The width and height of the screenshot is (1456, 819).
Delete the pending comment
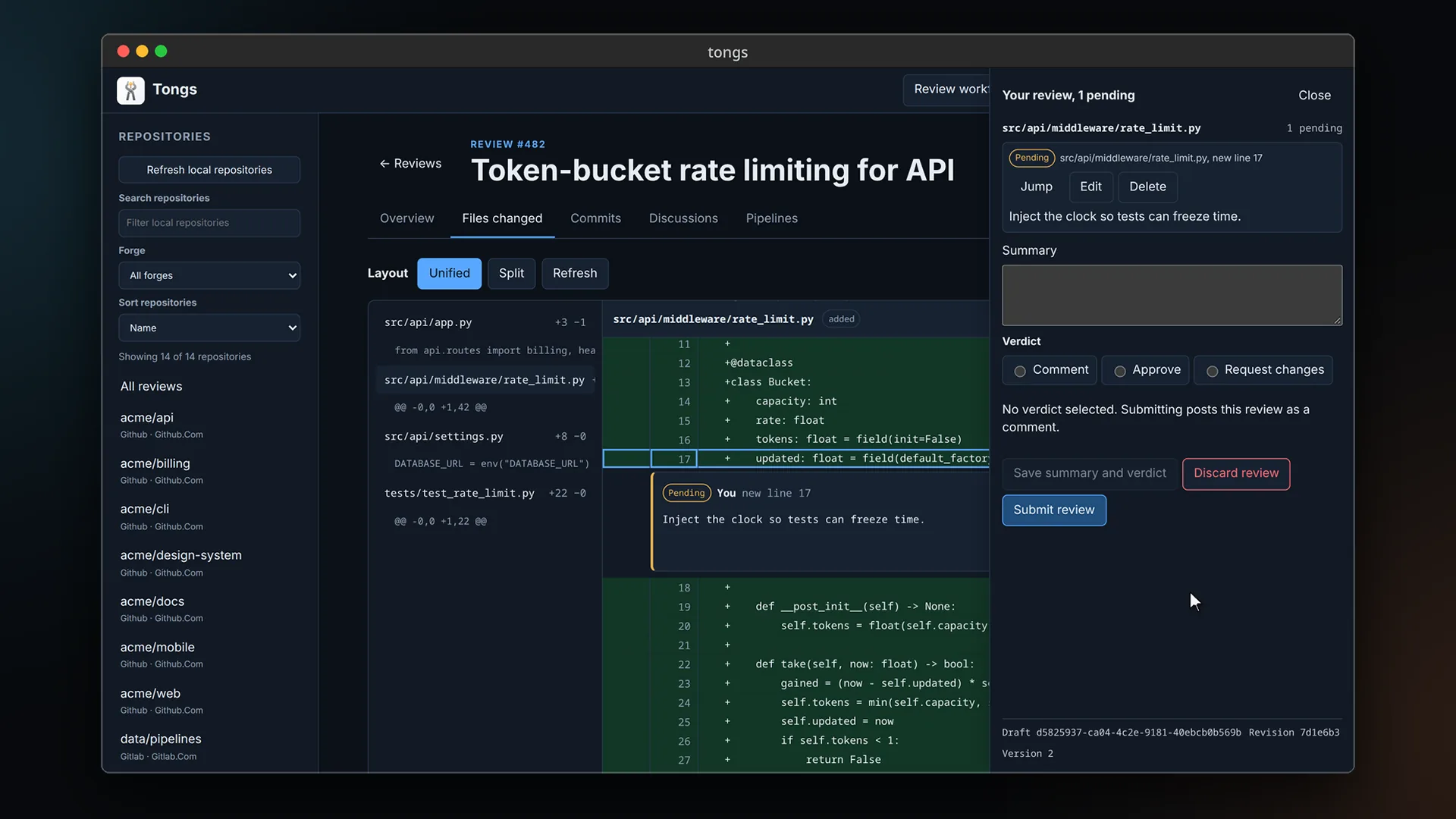pos(1147,187)
